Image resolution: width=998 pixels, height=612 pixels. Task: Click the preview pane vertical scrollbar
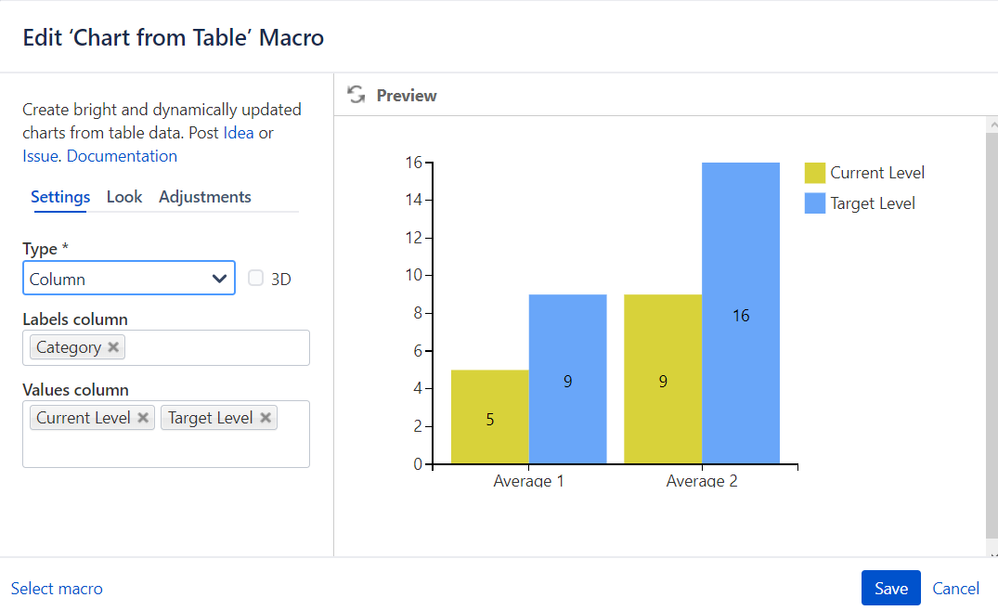tap(991, 340)
